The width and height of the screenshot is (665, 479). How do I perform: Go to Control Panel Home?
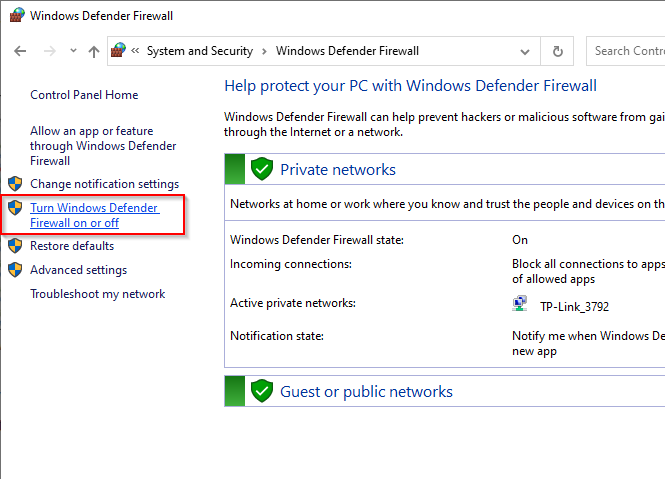tap(84, 95)
